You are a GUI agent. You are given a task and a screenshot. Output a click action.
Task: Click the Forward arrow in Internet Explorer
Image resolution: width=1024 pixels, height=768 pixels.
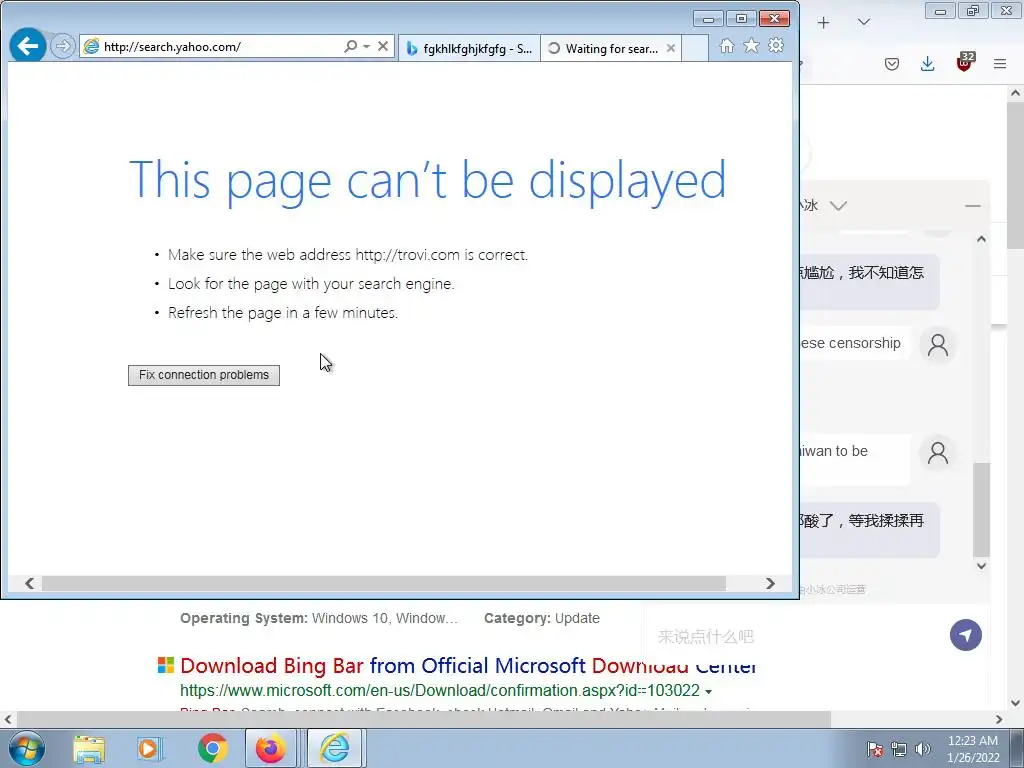click(x=63, y=46)
